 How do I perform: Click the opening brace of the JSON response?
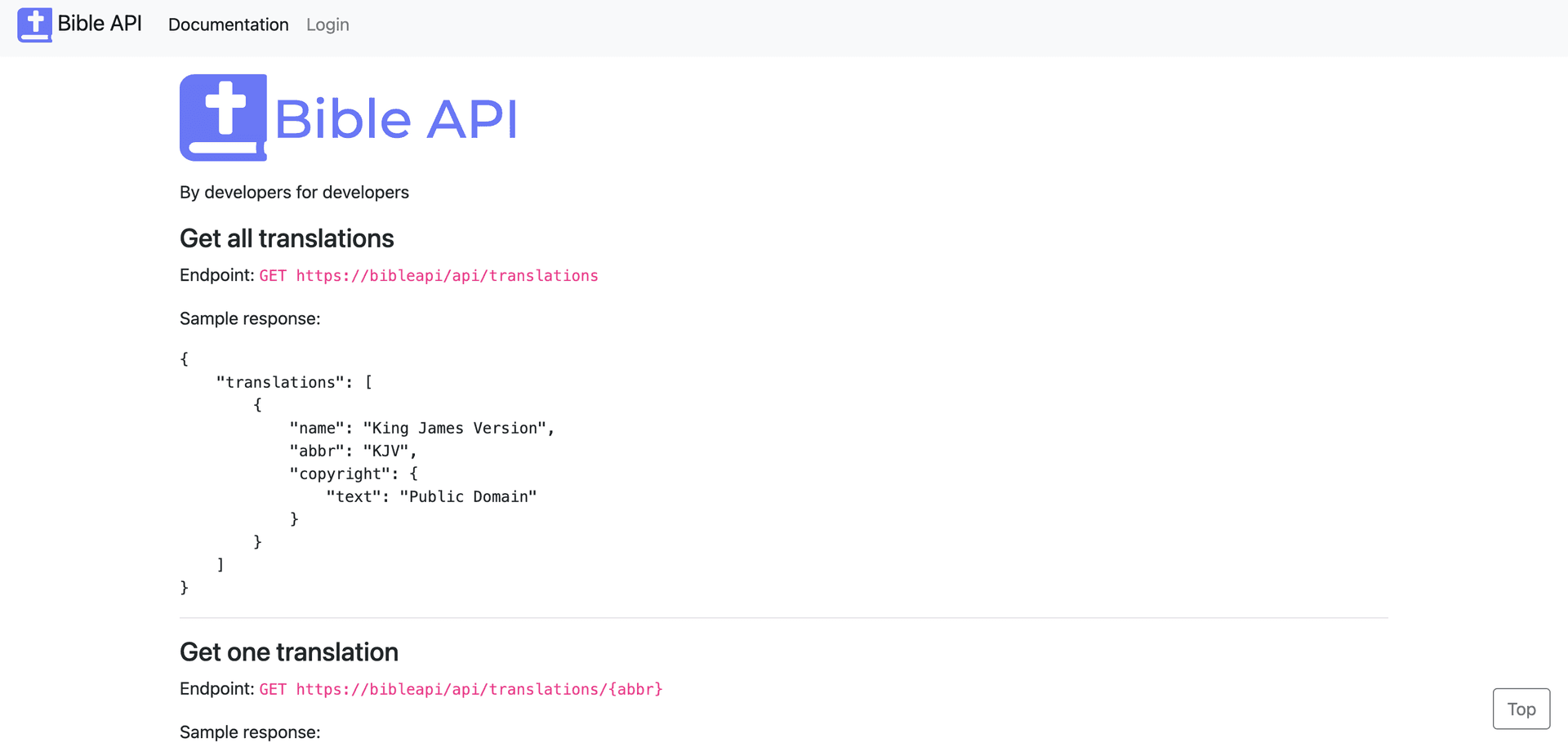click(183, 358)
